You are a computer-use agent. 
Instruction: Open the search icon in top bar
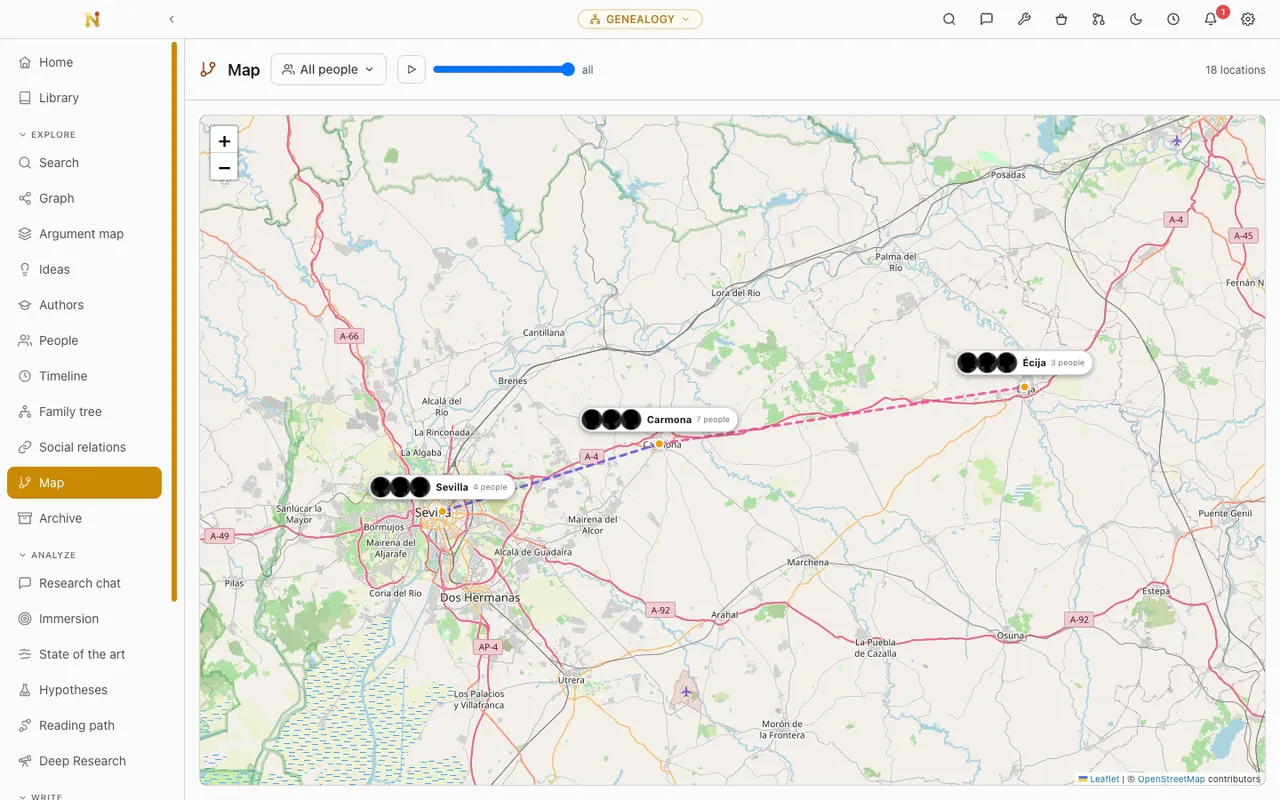(x=949, y=19)
